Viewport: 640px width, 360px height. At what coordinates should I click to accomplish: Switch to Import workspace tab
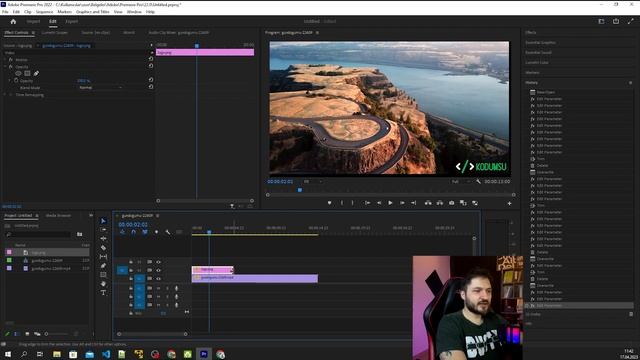33,21
